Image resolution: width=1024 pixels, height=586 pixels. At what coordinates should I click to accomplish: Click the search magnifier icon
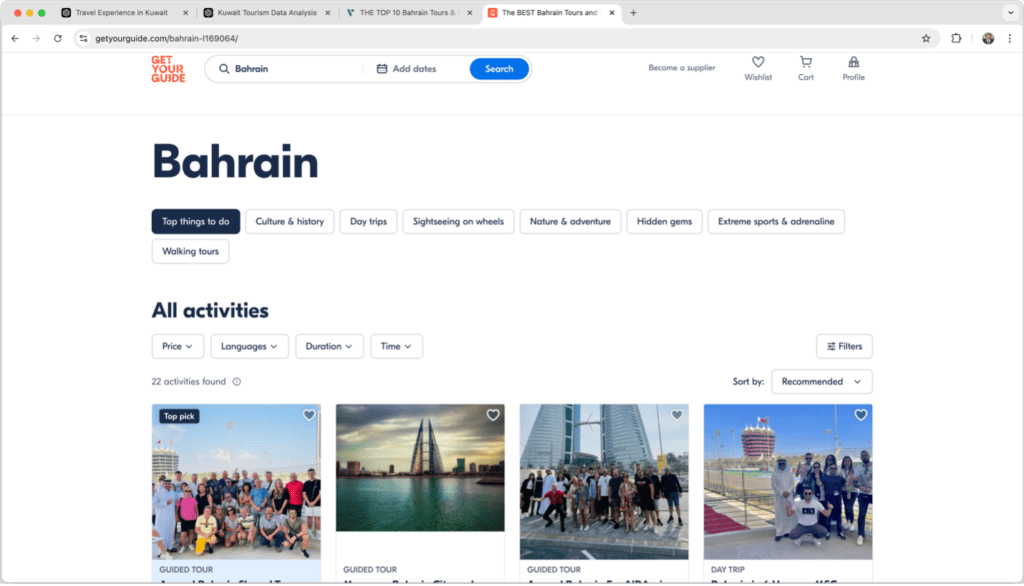click(x=224, y=69)
